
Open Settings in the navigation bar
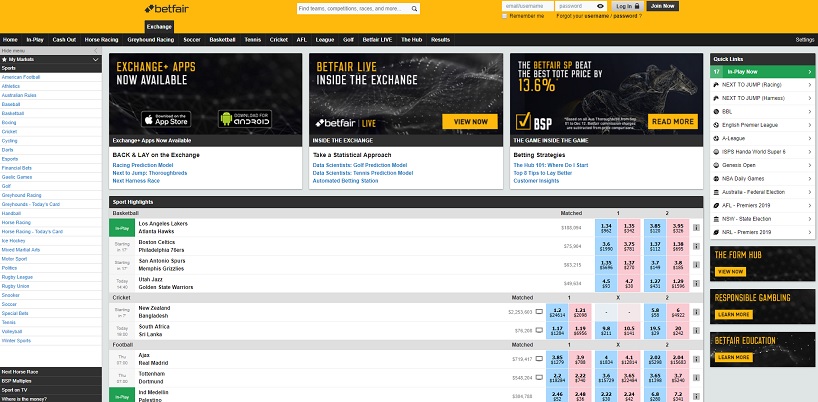(x=806, y=40)
